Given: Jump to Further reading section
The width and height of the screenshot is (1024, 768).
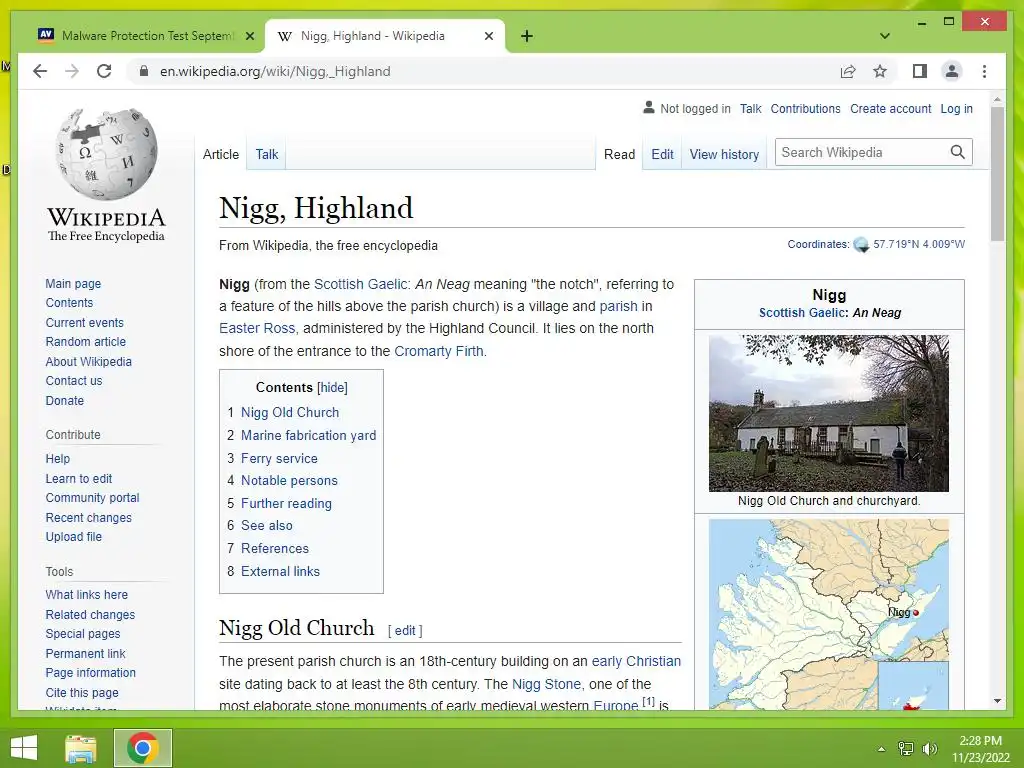Looking at the screenshot, I should pos(286,504).
